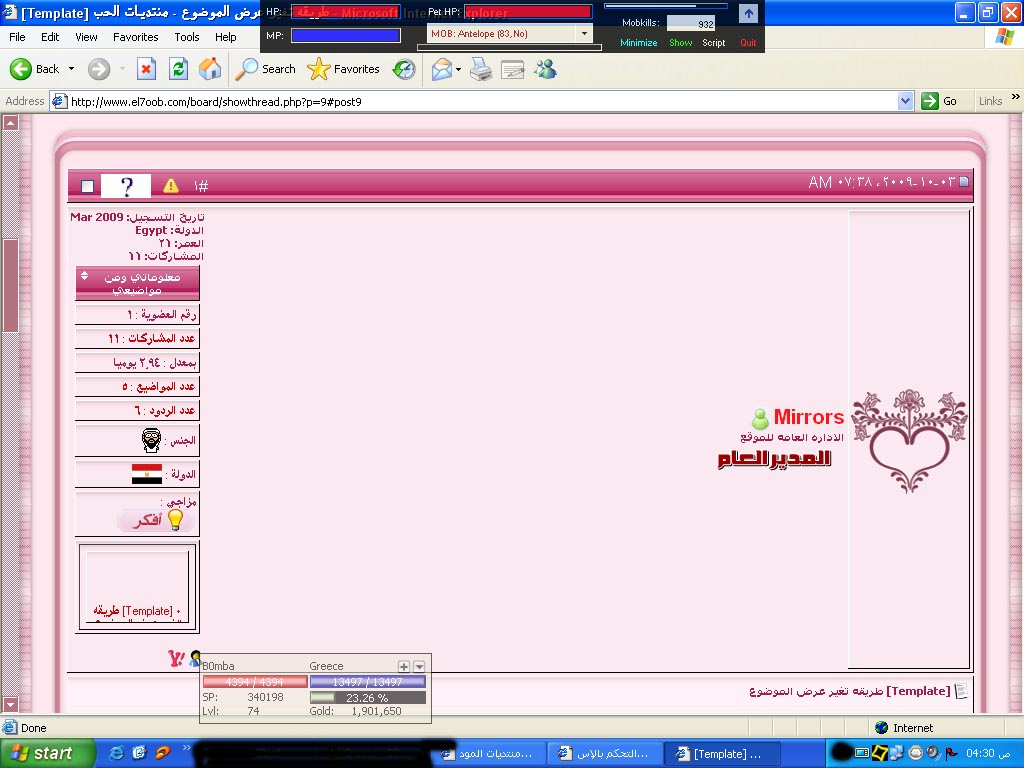Viewport: 1024px width, 768px height.
Task: Tick the post selection checkbox
Action: pyautogui.click(x=88, y=186)
